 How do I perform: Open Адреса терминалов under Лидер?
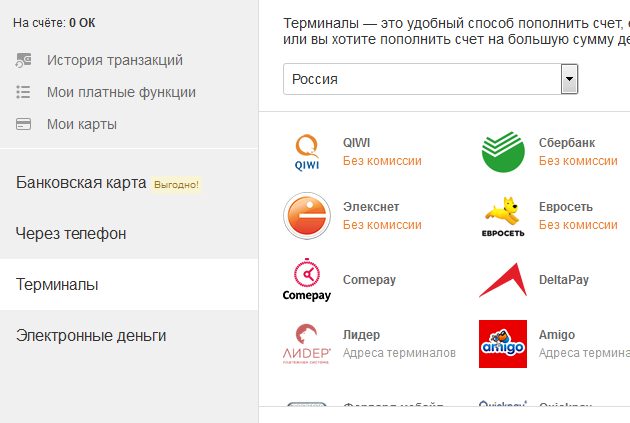399,353
